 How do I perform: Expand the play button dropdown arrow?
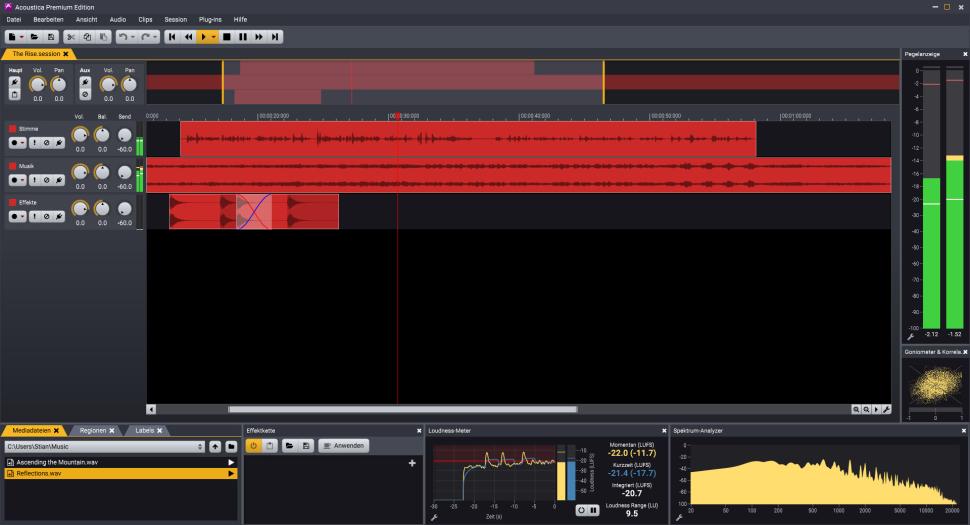click(x=214, y=37)
